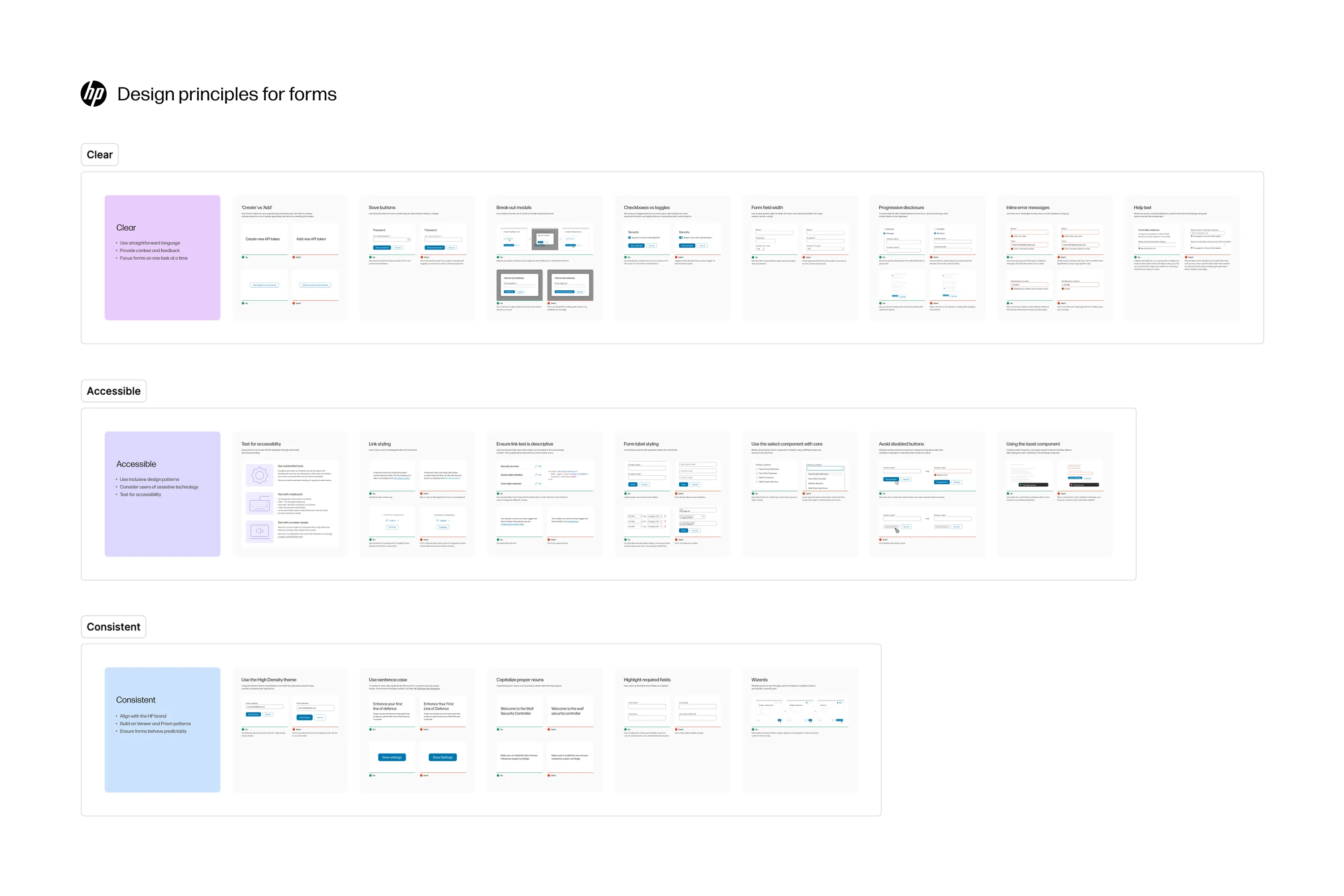Open the blue Consistent summary card
This screenshot has height=896, width=1344.
tap(162, 730)
